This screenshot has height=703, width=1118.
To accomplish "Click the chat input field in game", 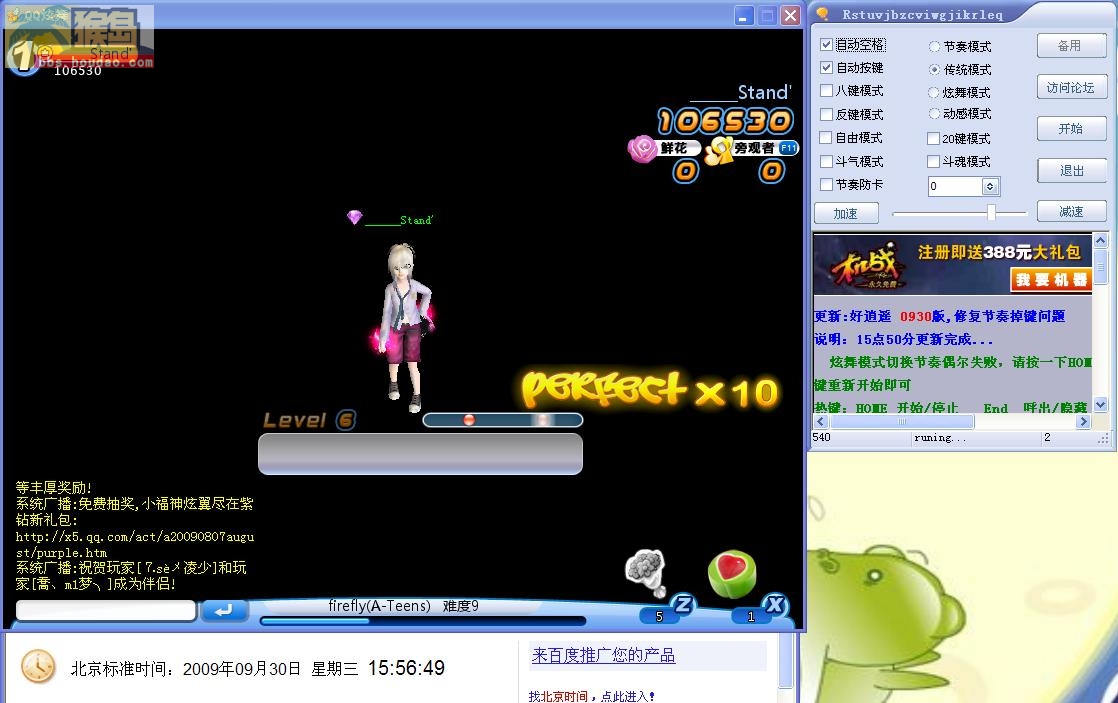I will 106,610.
